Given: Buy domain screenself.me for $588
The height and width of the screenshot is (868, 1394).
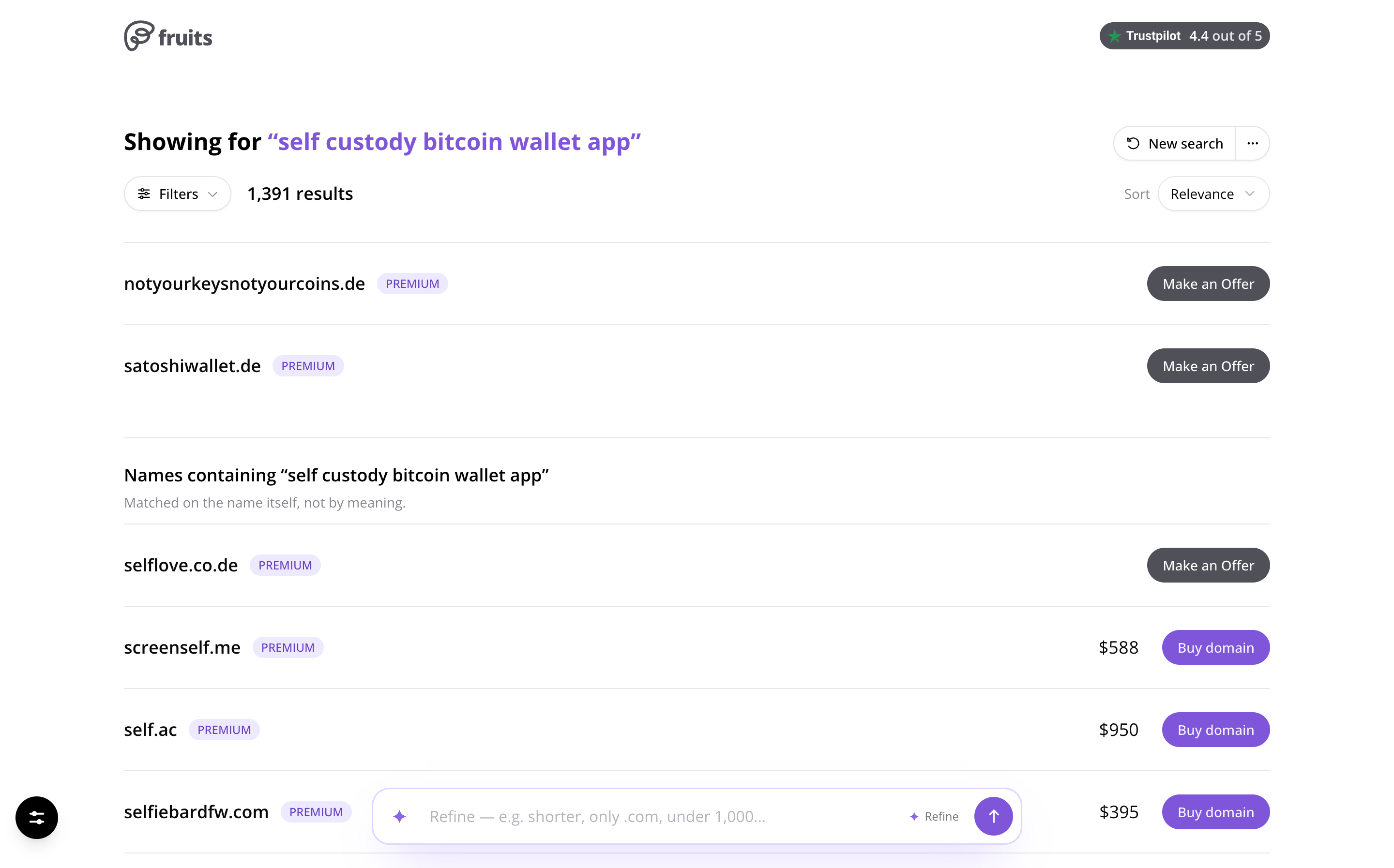Looking at the screenshot, I should click(1215, 647).
